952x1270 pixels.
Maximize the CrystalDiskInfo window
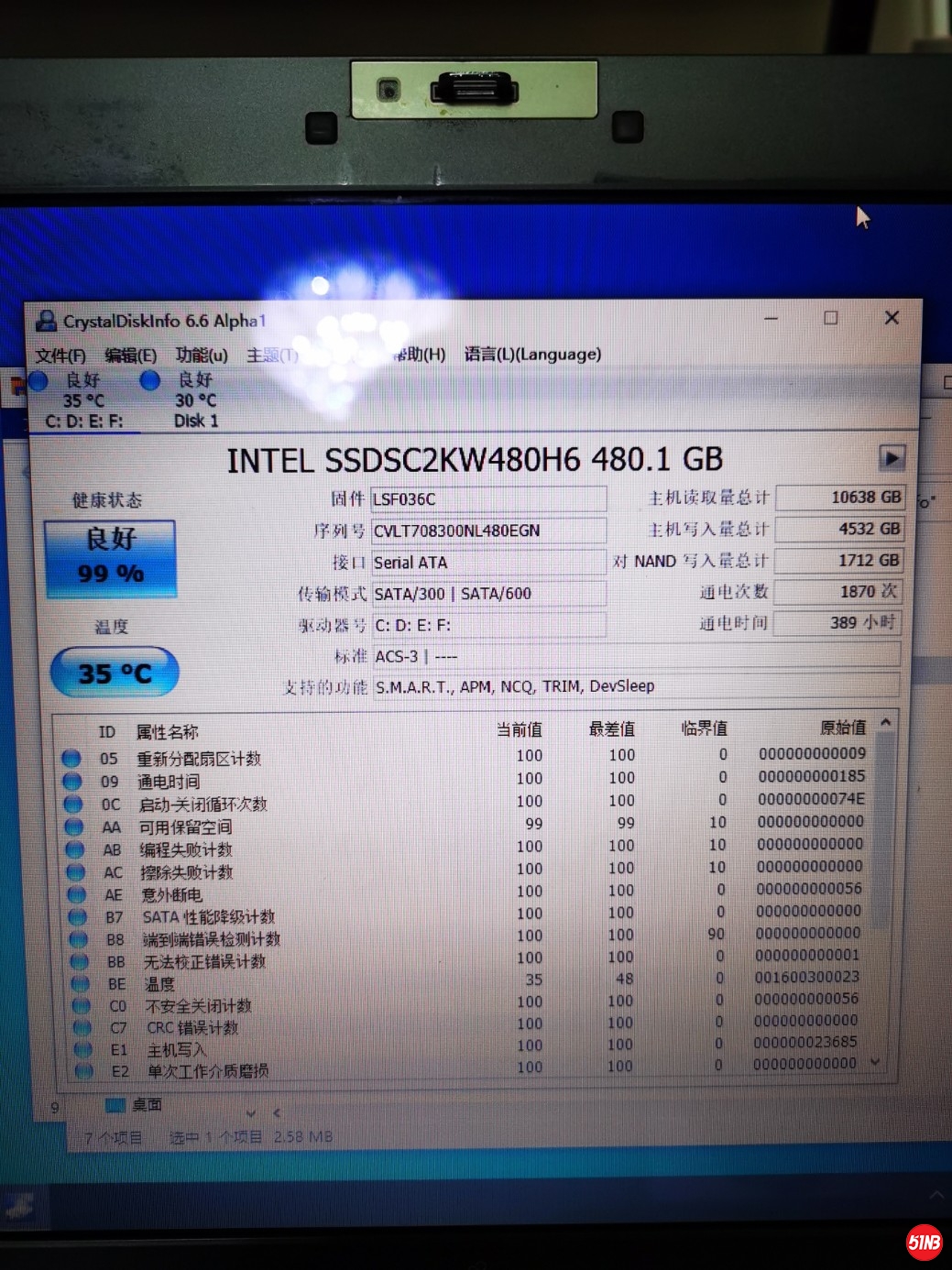tap(830, 318)
